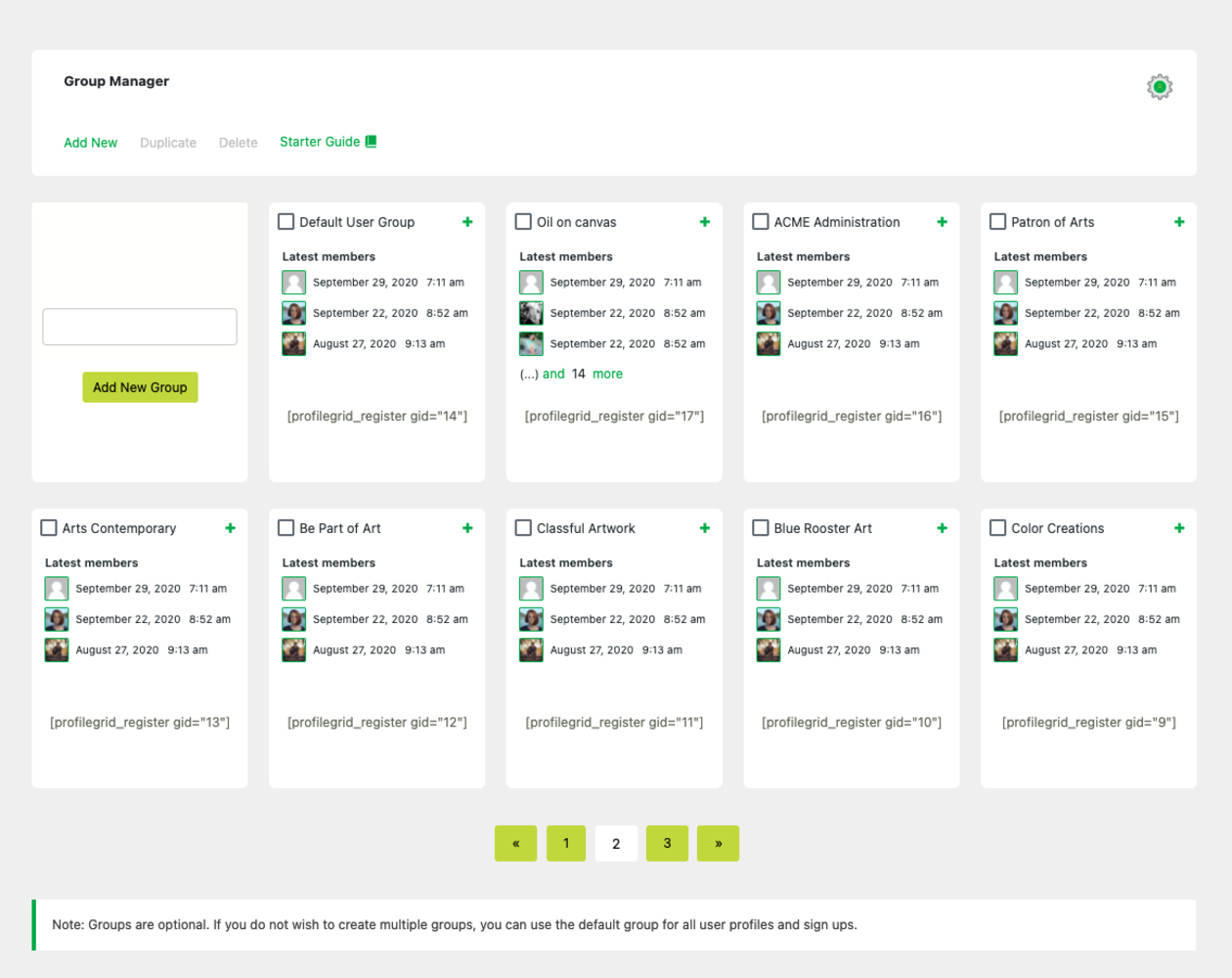Image resolution: width=1232 pixels, height=978 pixels.
Task: Go to previous page with « arrow
Action: pyautogui.click(x=515, y=843)
